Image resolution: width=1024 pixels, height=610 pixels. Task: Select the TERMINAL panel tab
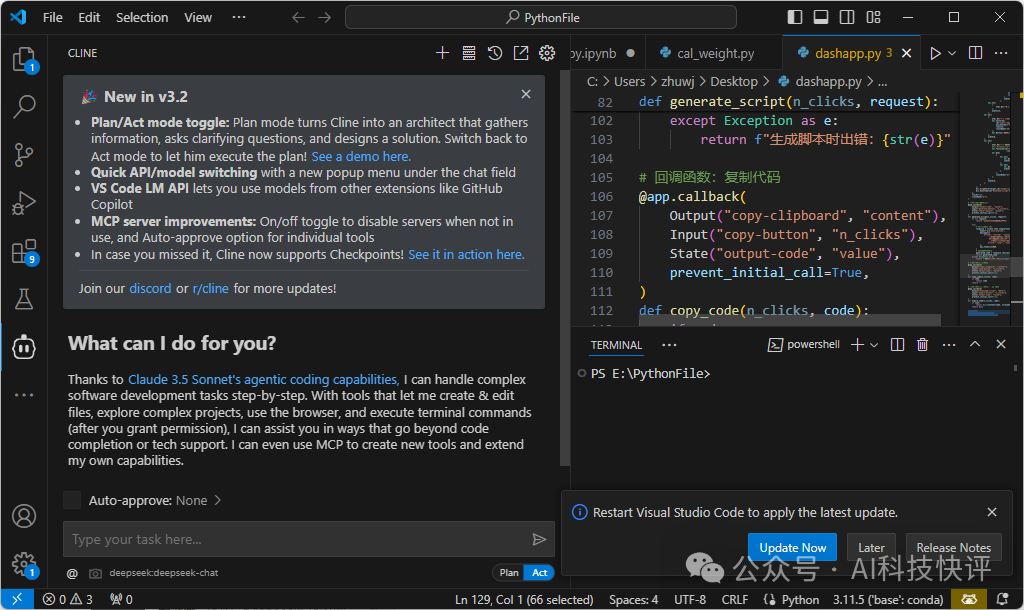click(616, 345)
